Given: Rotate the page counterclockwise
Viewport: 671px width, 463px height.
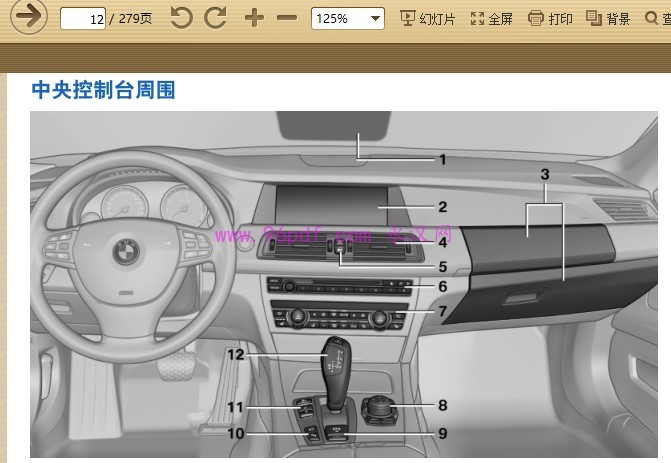Looking at the screenshot, I should coord(181,18).
